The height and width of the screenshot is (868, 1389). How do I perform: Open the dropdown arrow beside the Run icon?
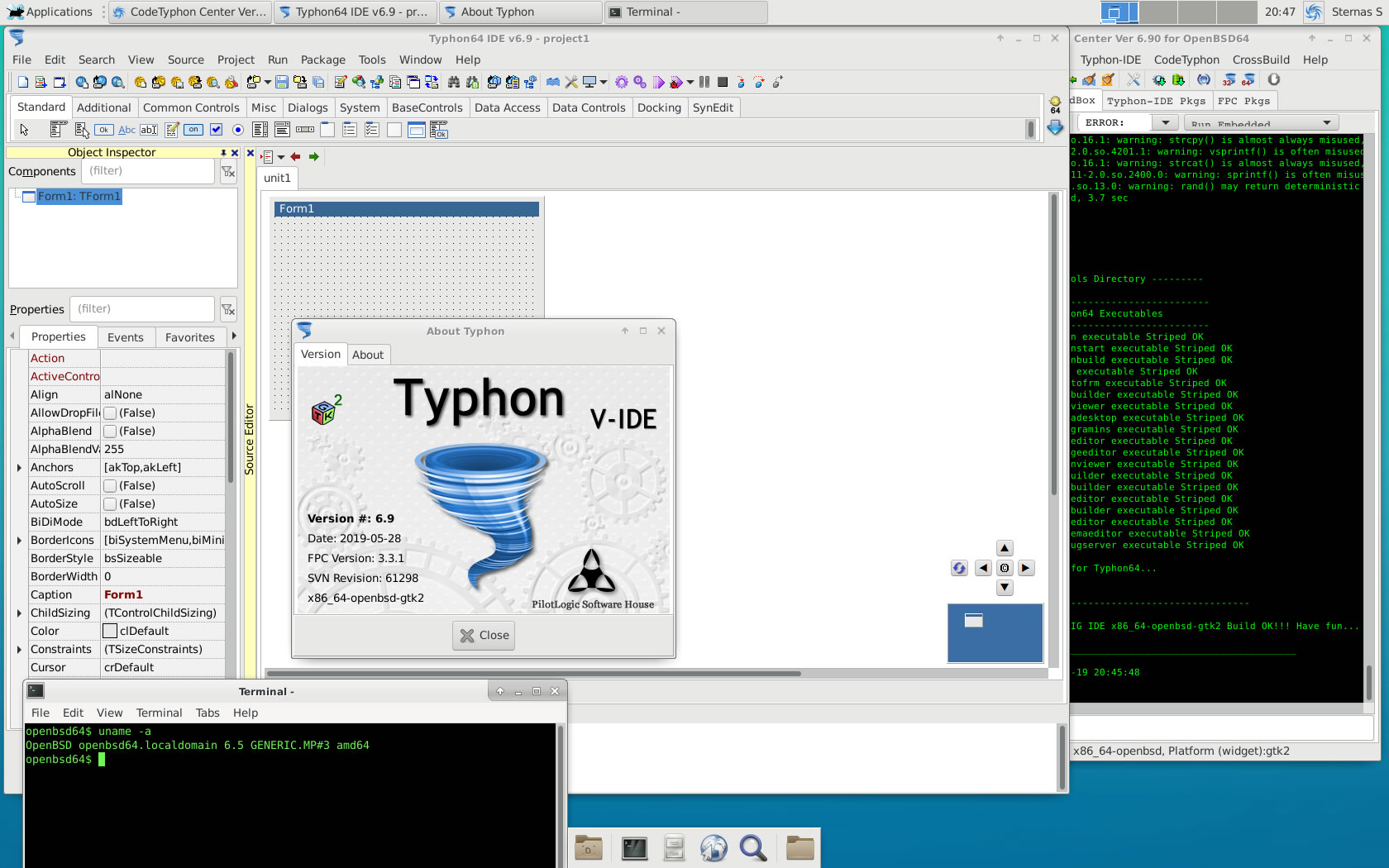690,82
